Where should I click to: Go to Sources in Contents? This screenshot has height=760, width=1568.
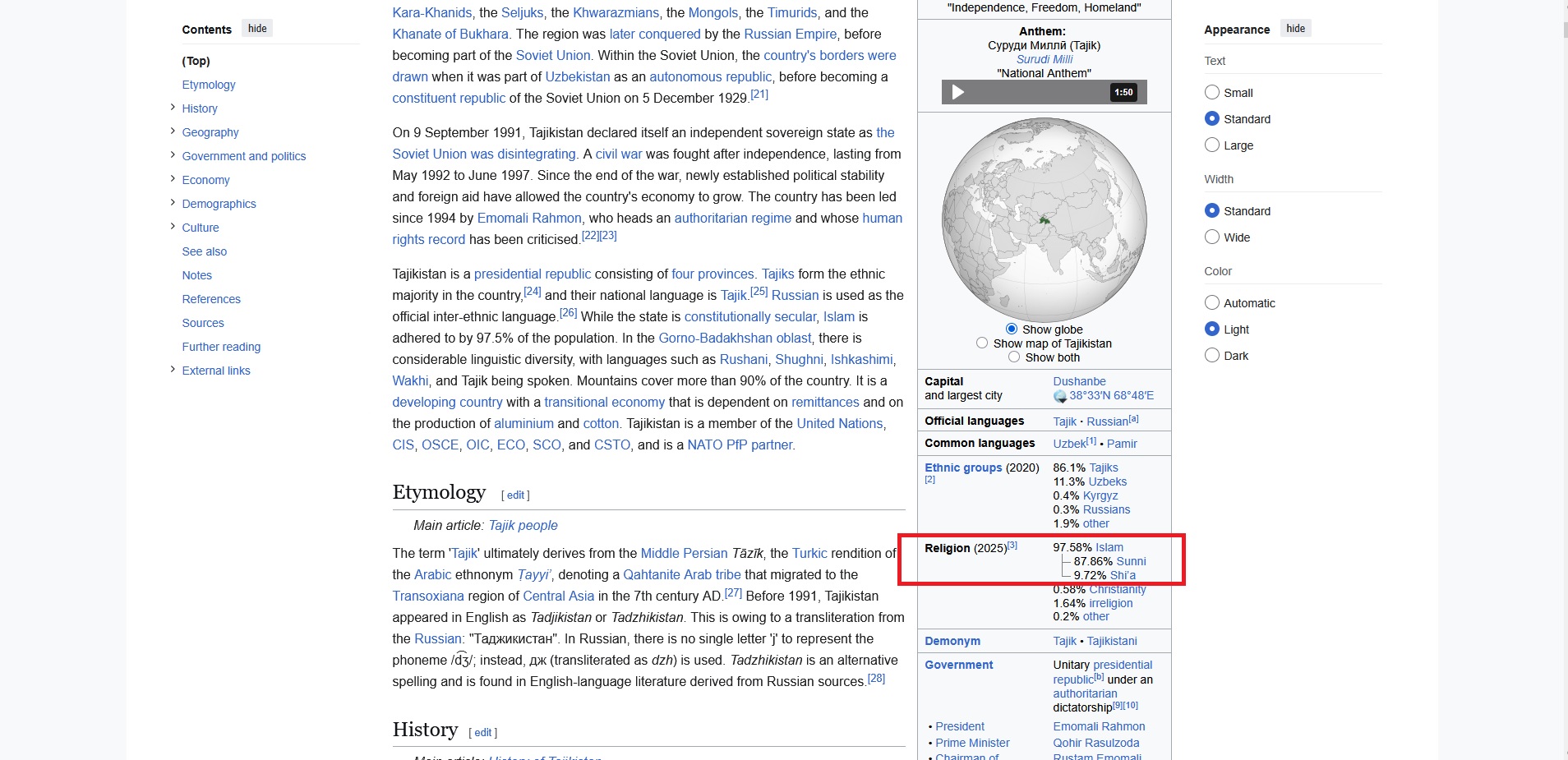[203, 323]
